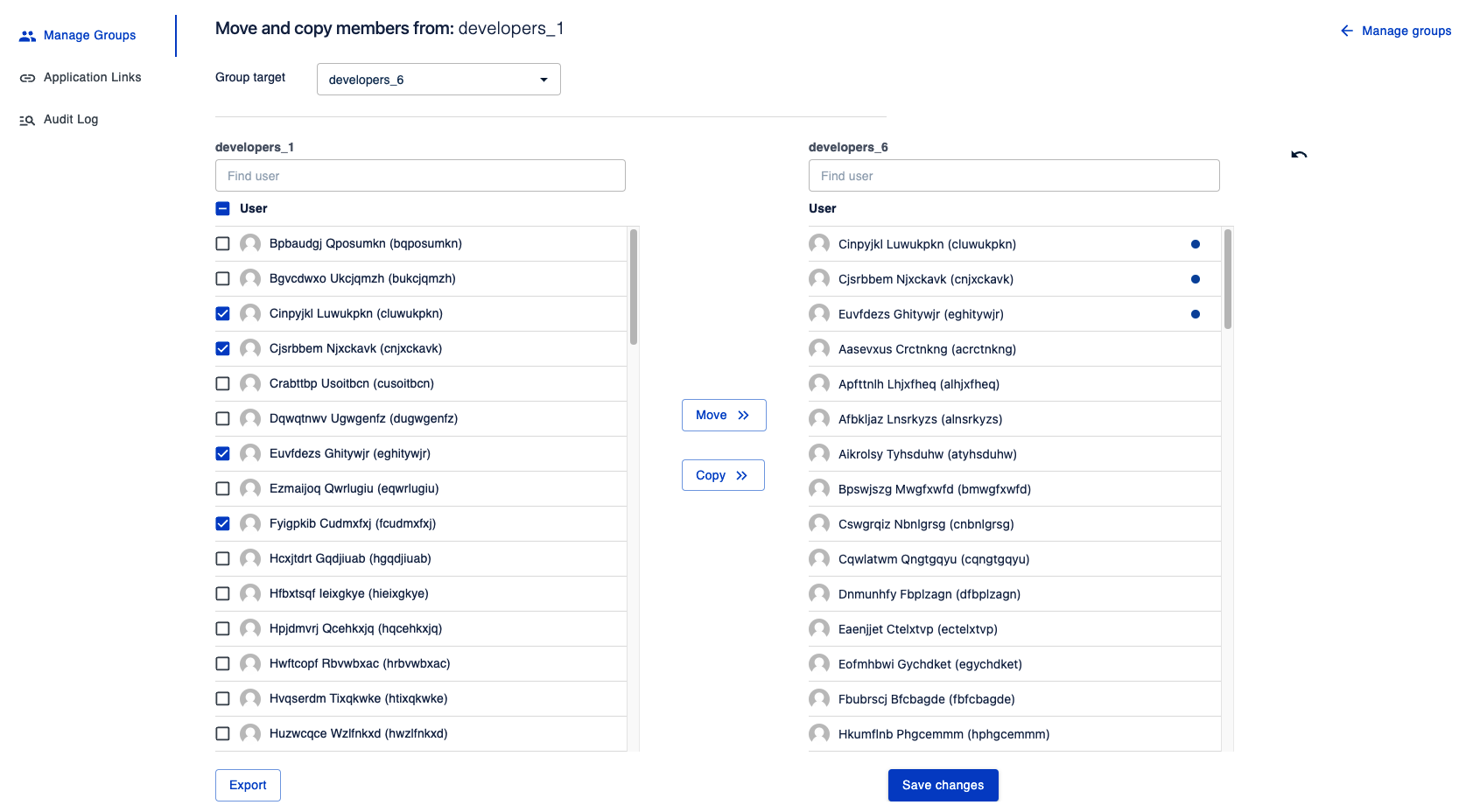The width and height of the screenshot is (1480, 812).
Task: Check the Bgvcdwxo Ukcjqmzh checkbox
Action: click(x=222, y=278)
